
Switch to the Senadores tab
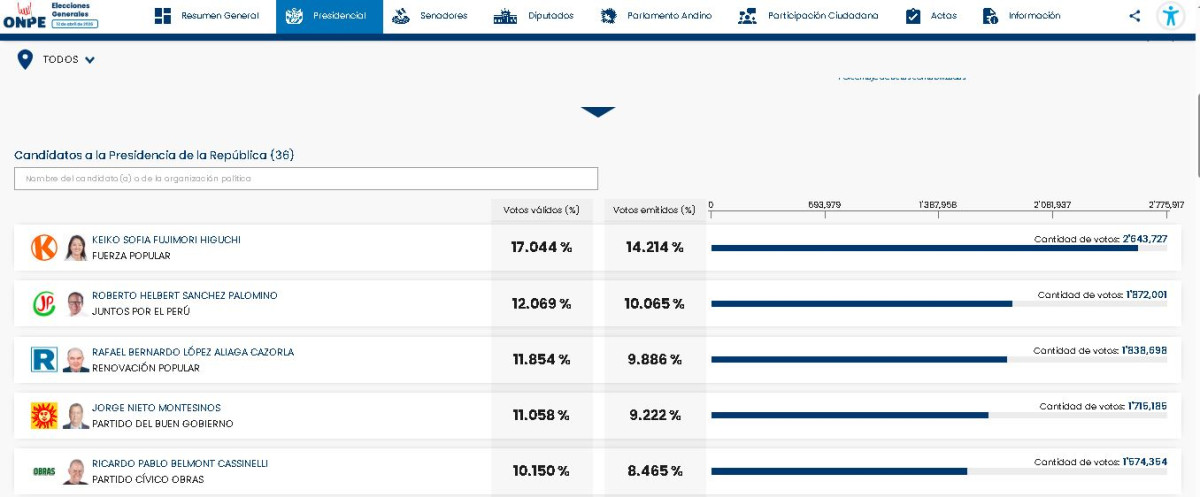pos(429,16)
